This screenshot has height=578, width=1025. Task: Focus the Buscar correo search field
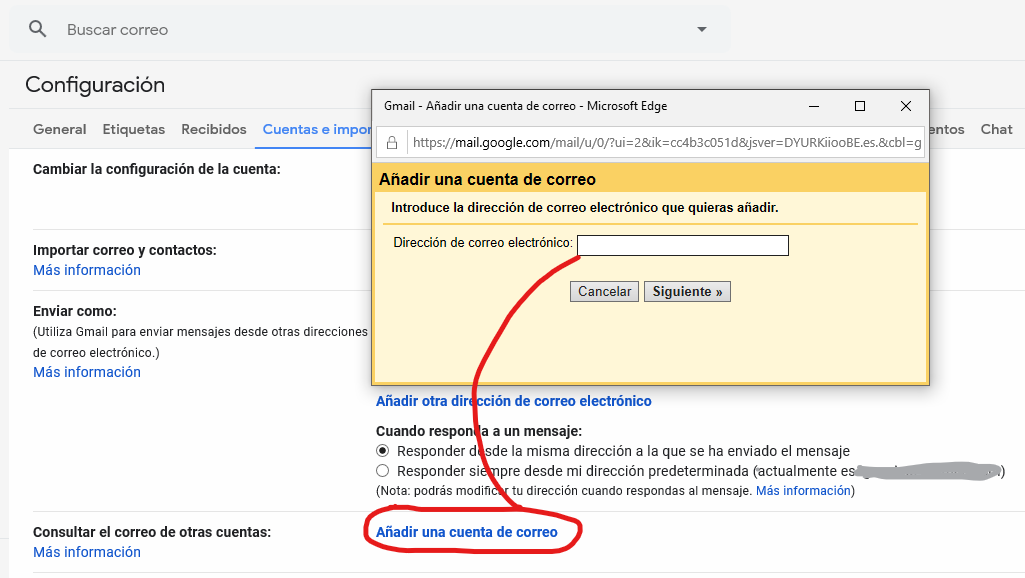pyautogui.click(x=369, y=29)
